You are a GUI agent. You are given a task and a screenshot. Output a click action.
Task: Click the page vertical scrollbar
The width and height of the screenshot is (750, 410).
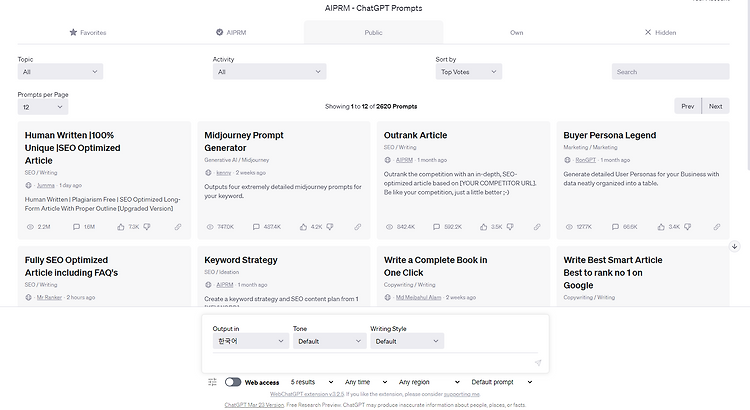coord(748,86)
